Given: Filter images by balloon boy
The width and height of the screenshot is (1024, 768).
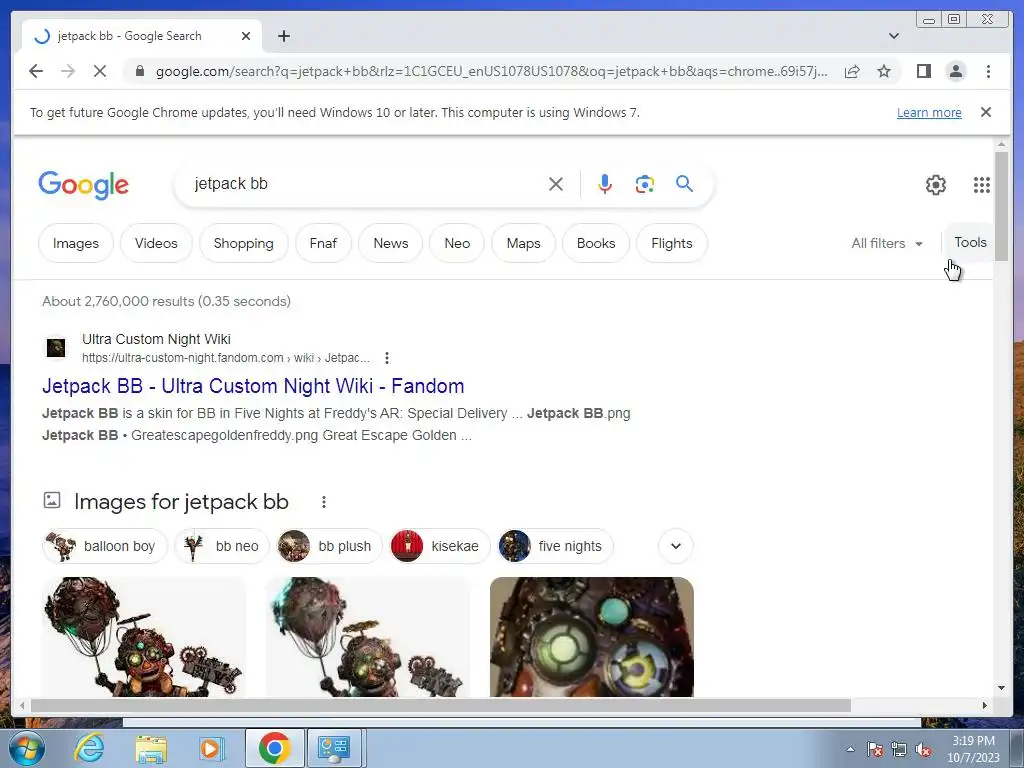Looking at the screenshot, I should [105, 546].
